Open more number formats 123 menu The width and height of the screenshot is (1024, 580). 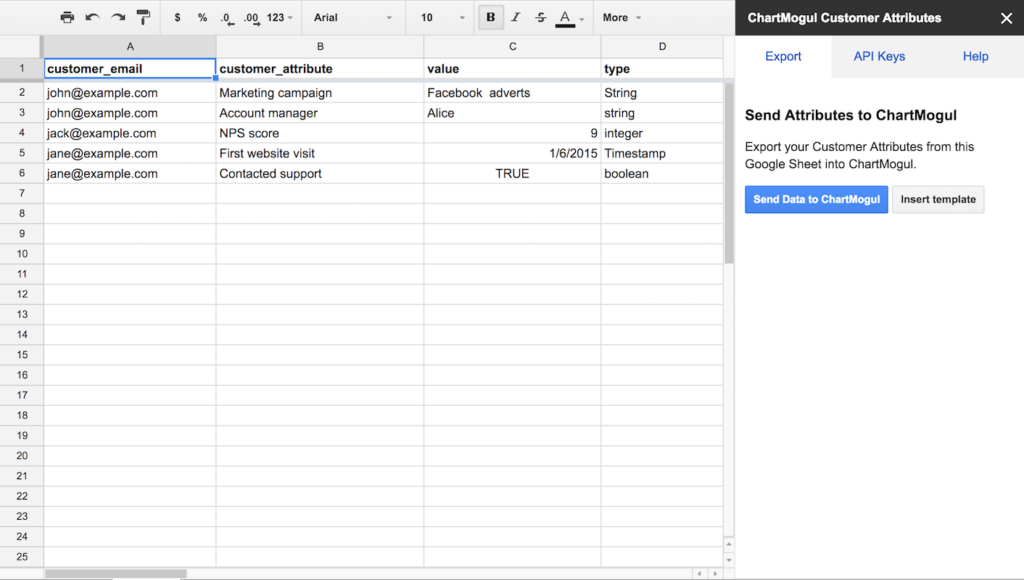click(x=280, y=18)
